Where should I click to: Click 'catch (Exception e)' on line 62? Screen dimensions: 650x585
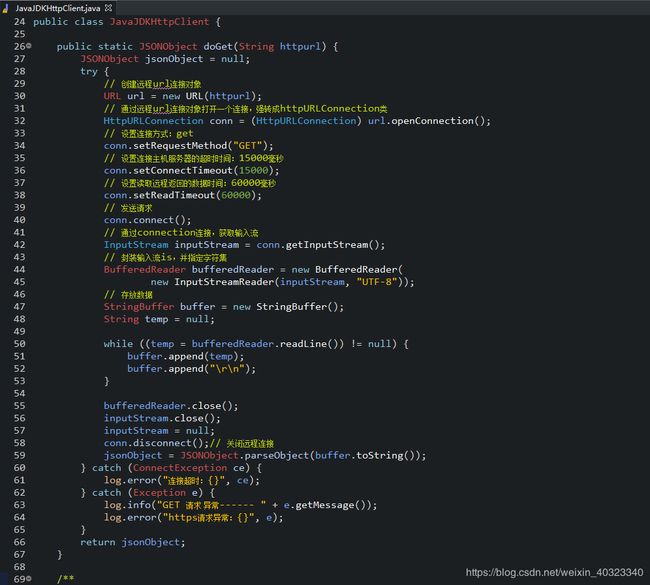147,493
